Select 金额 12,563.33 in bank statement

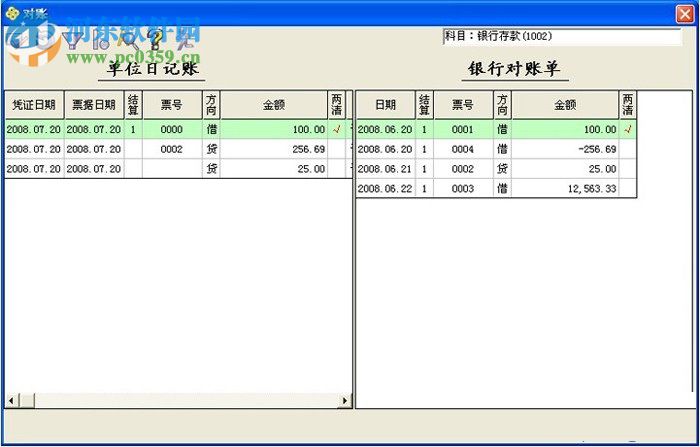tap(565, 188)
